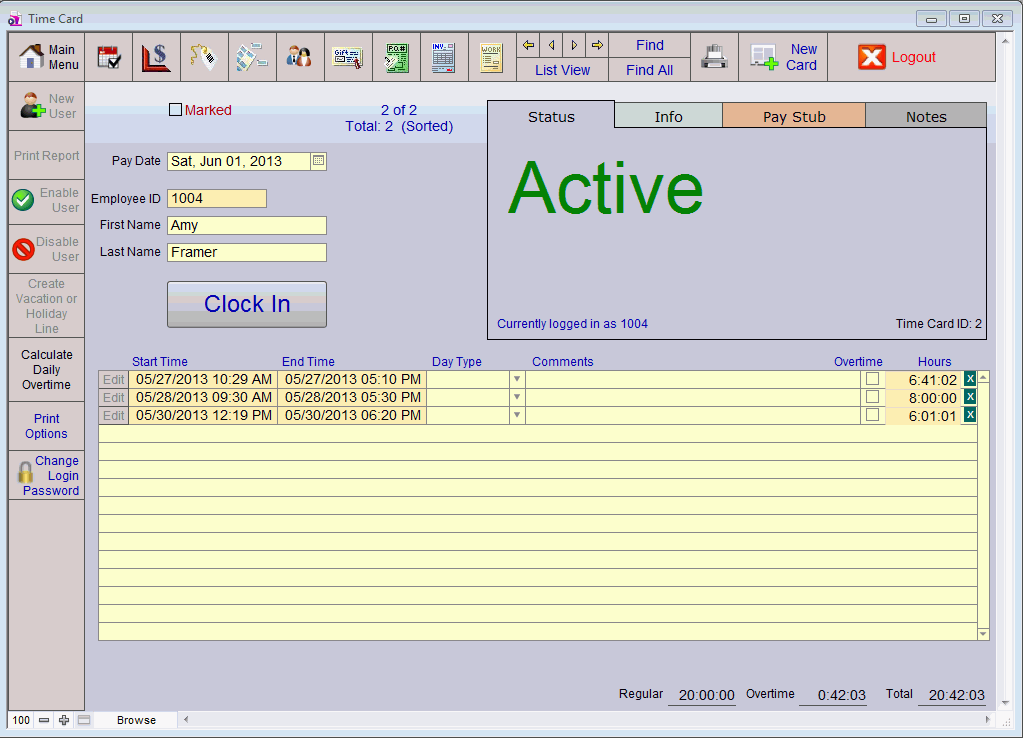Click the Logout button
This screenshot has width=1023, height=738.
(x=897, y=57)
